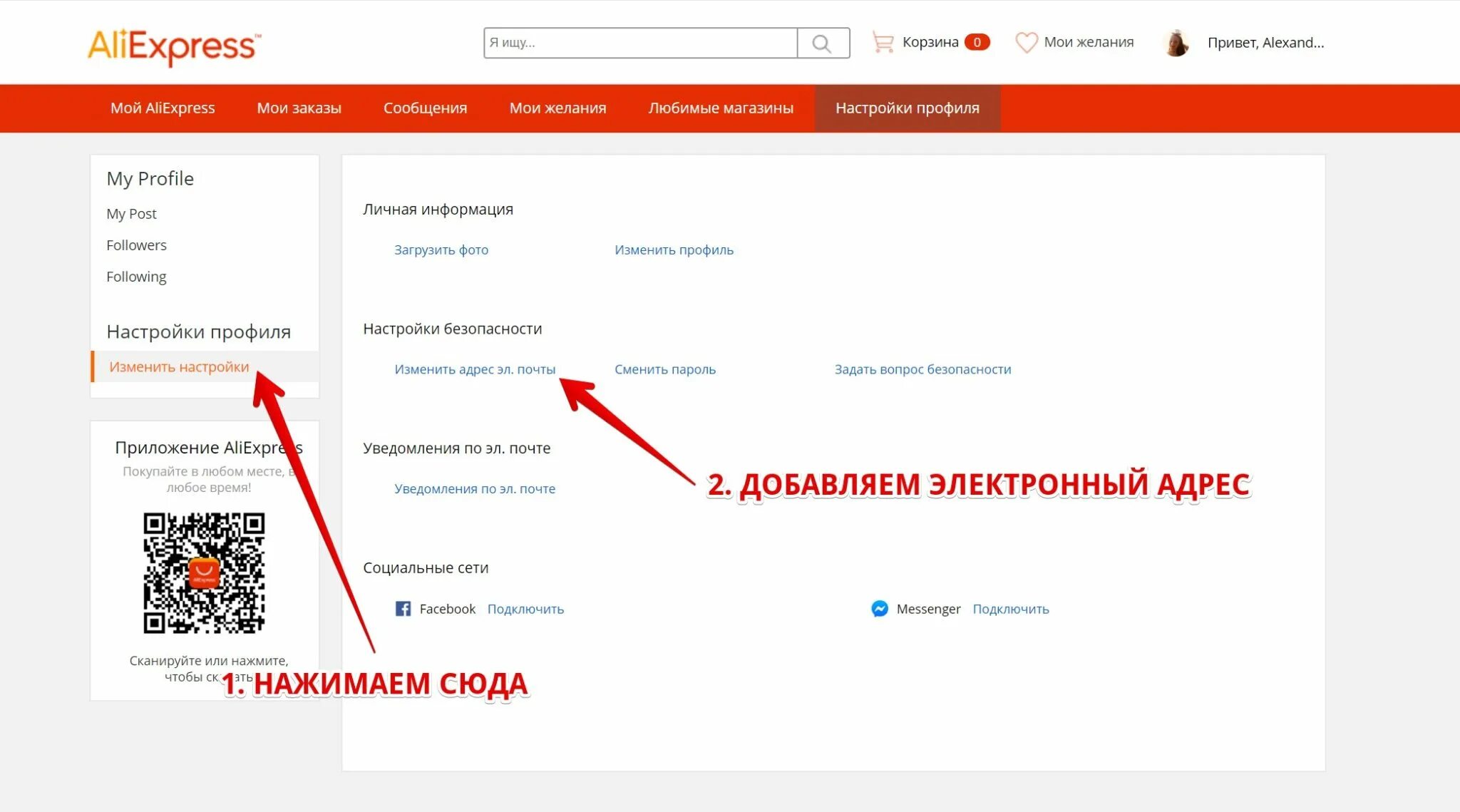Click the sidebar Настройки профиля heading
This screenshot has height=812, width=1460.
[198, 332]
